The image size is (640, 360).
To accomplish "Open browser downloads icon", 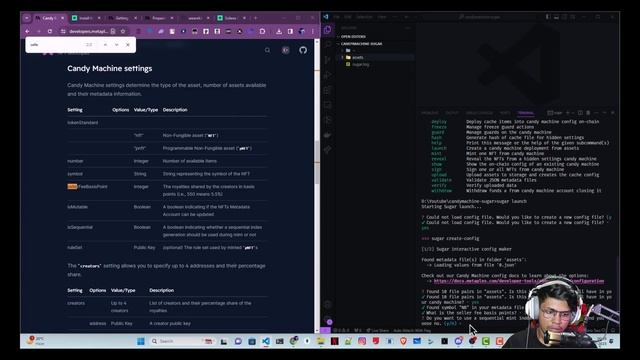I will [279, 31].
